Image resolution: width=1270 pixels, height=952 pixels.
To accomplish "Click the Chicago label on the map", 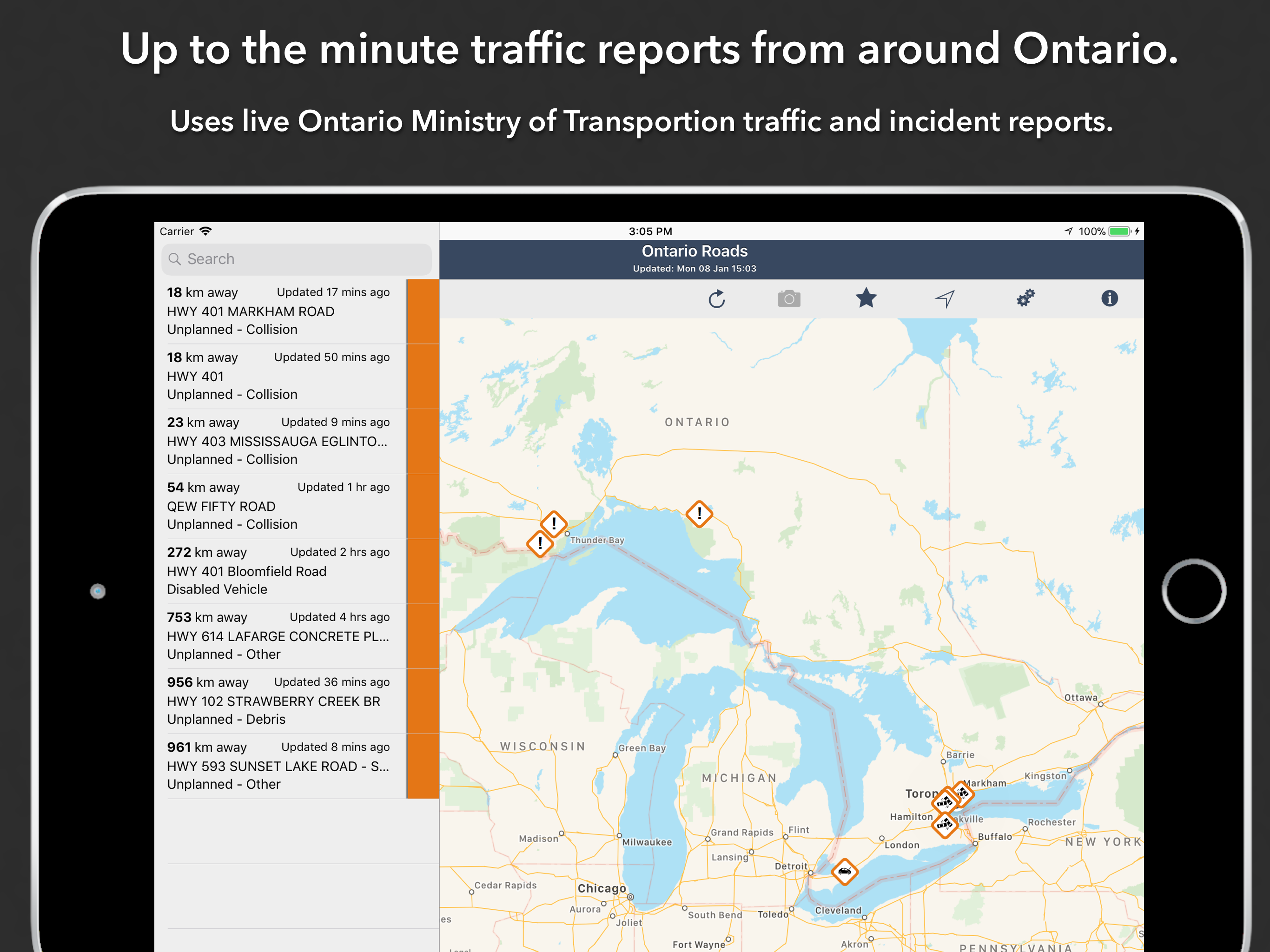I will tap(602, 888).
